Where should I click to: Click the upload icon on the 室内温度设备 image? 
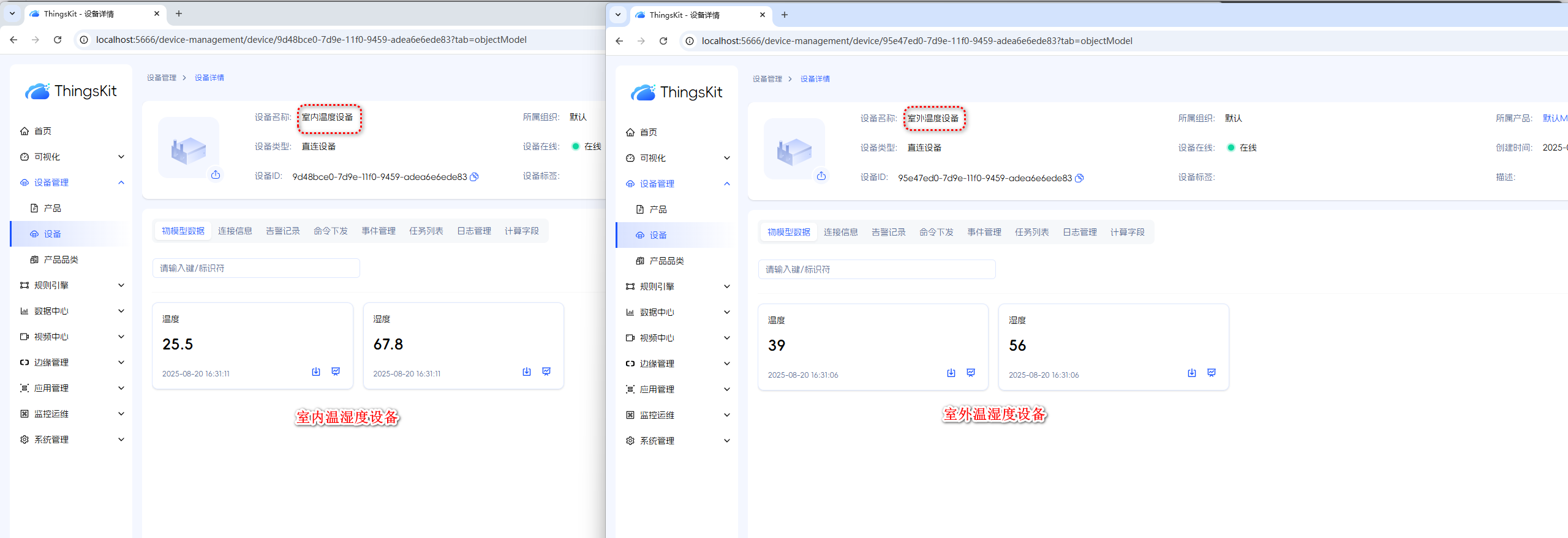click(x=216, y=175)
